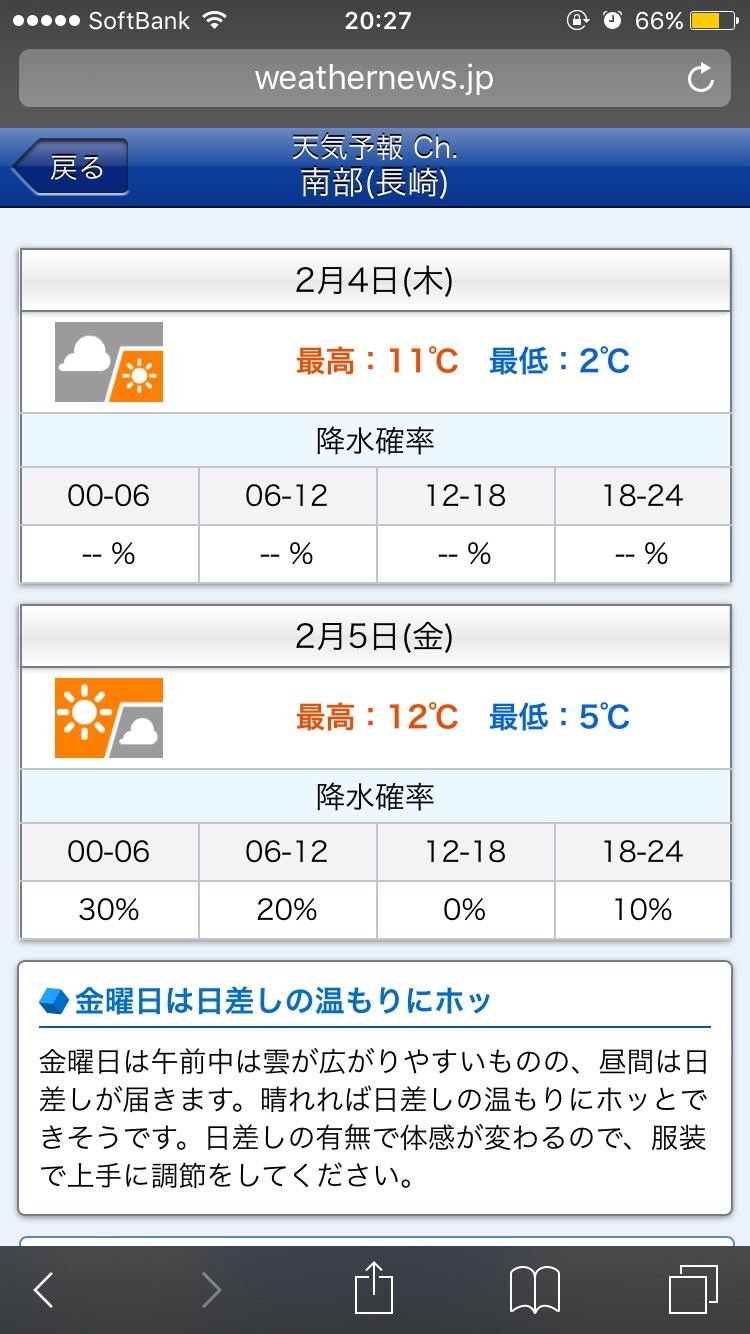This screenshot has height=1334, width=750.
Task: Go back with Safari back arrow
Action: click(x=44, y=1290)
